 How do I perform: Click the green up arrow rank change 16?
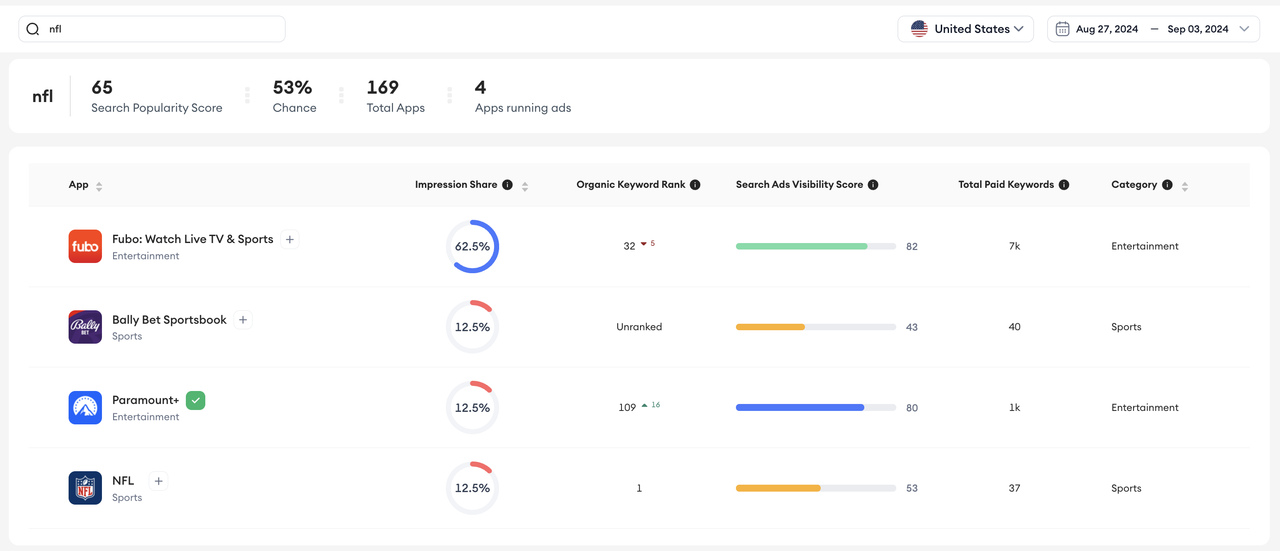(651, 405)
